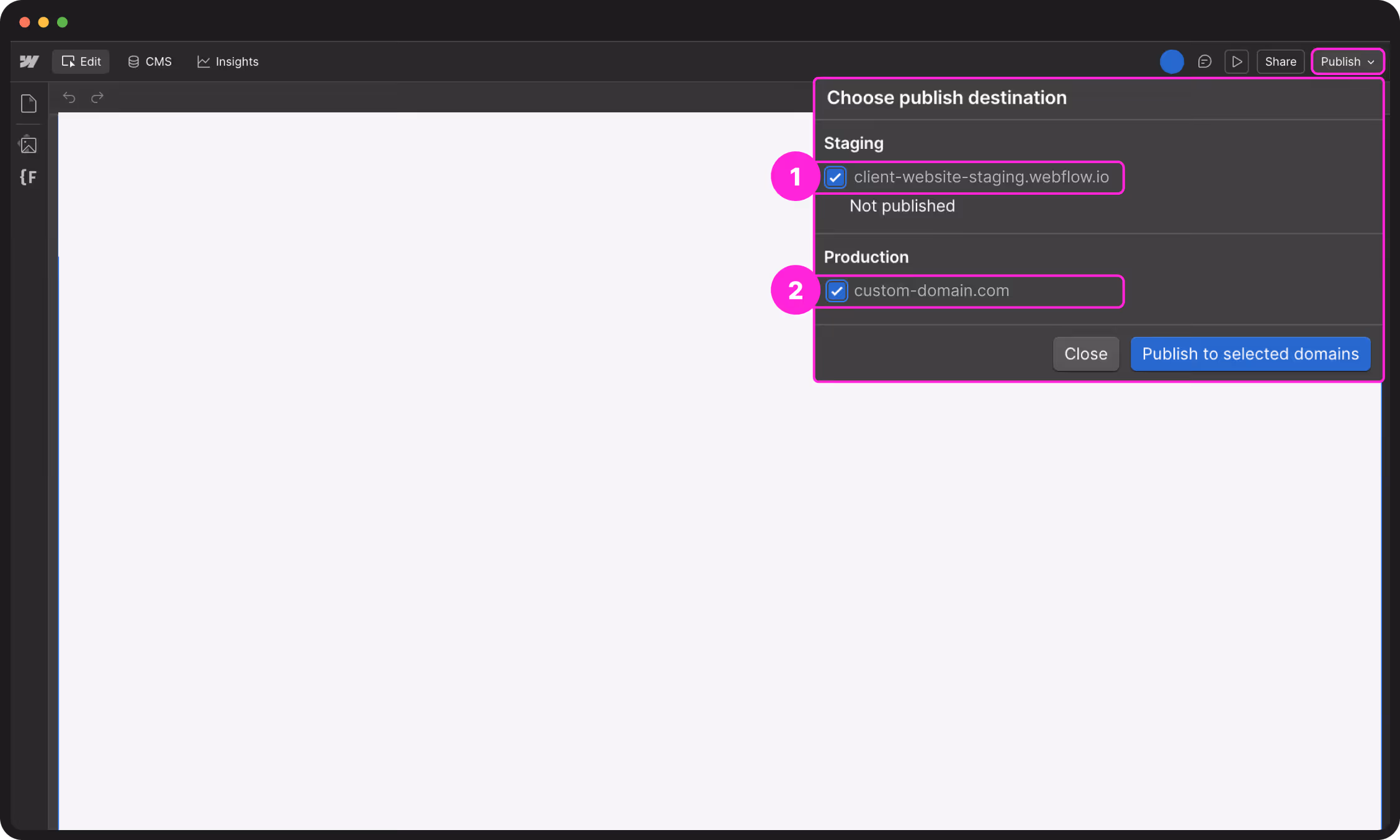
Task: Switch to the CMS tab
Action: click(149, 61)
